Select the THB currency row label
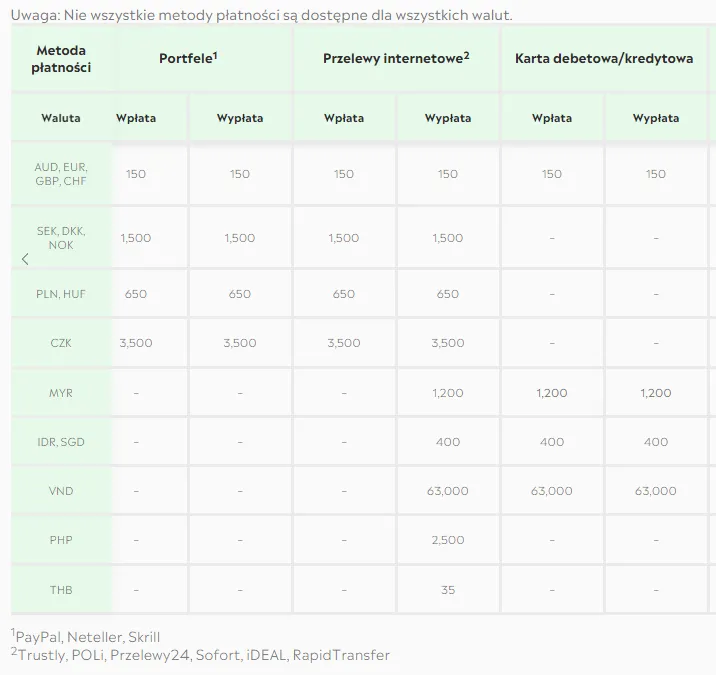Image resolution: width=716 pixels, height=675 pixels. coord(61,590)
